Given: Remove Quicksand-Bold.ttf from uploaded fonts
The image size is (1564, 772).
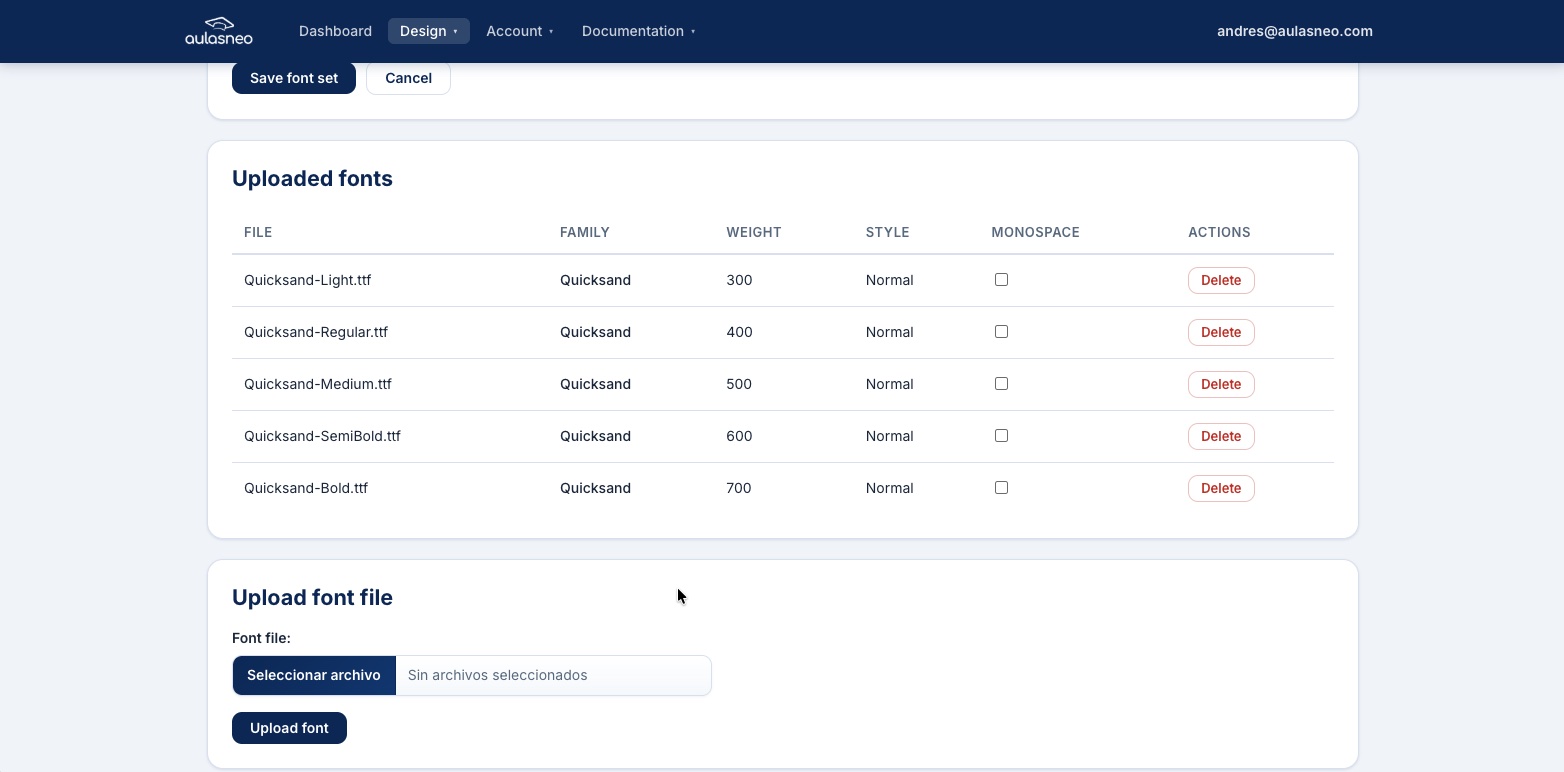Looking at the screenshot, I should (1220, 489).
